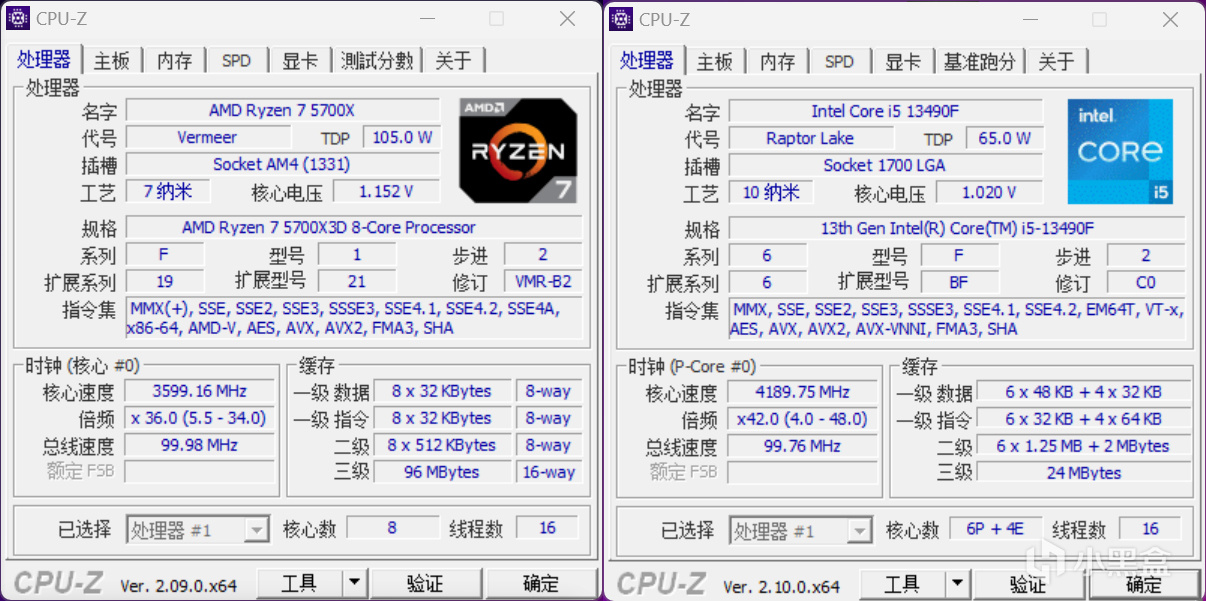The height and width of the screenshot is (601, 1206).
Task: Open the 显卡 tab in the right window
Action: pyautogui.click(x=902, y=61)
